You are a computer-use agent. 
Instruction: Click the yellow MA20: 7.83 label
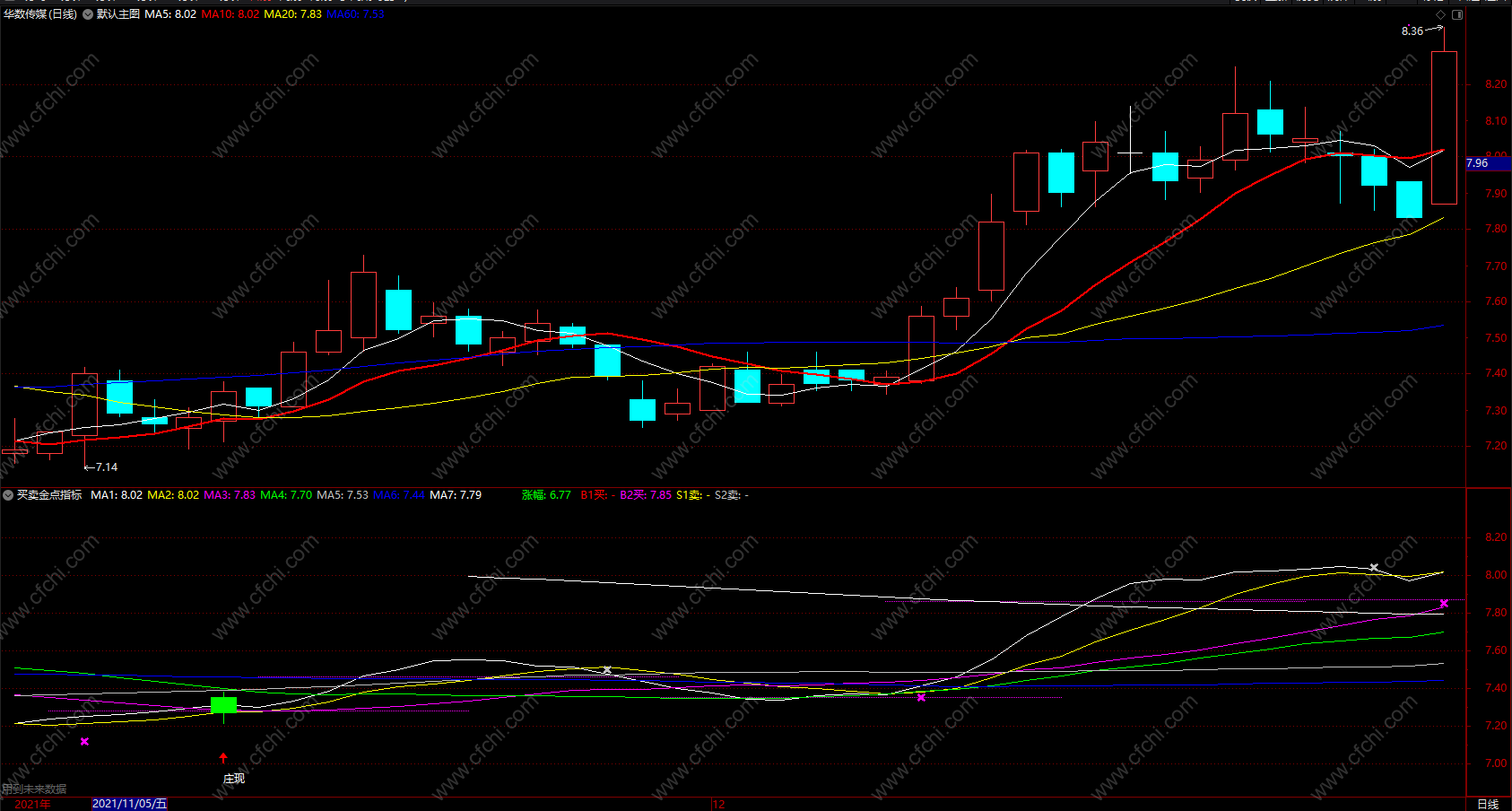292,14
